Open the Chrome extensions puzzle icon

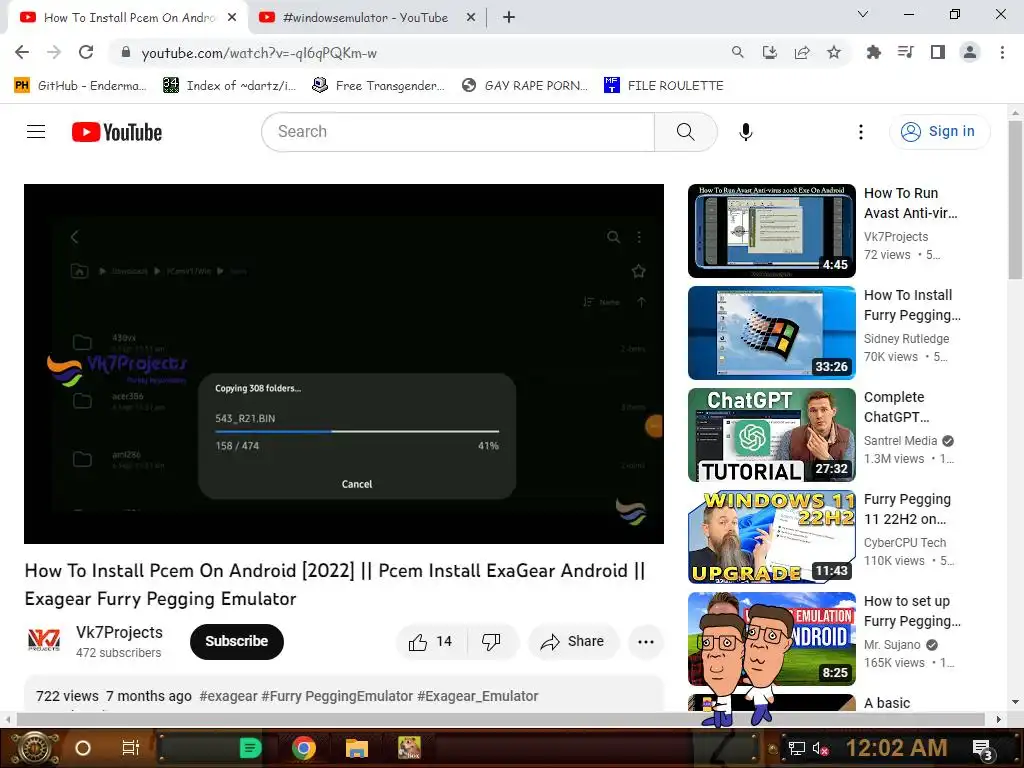(873, 52)
